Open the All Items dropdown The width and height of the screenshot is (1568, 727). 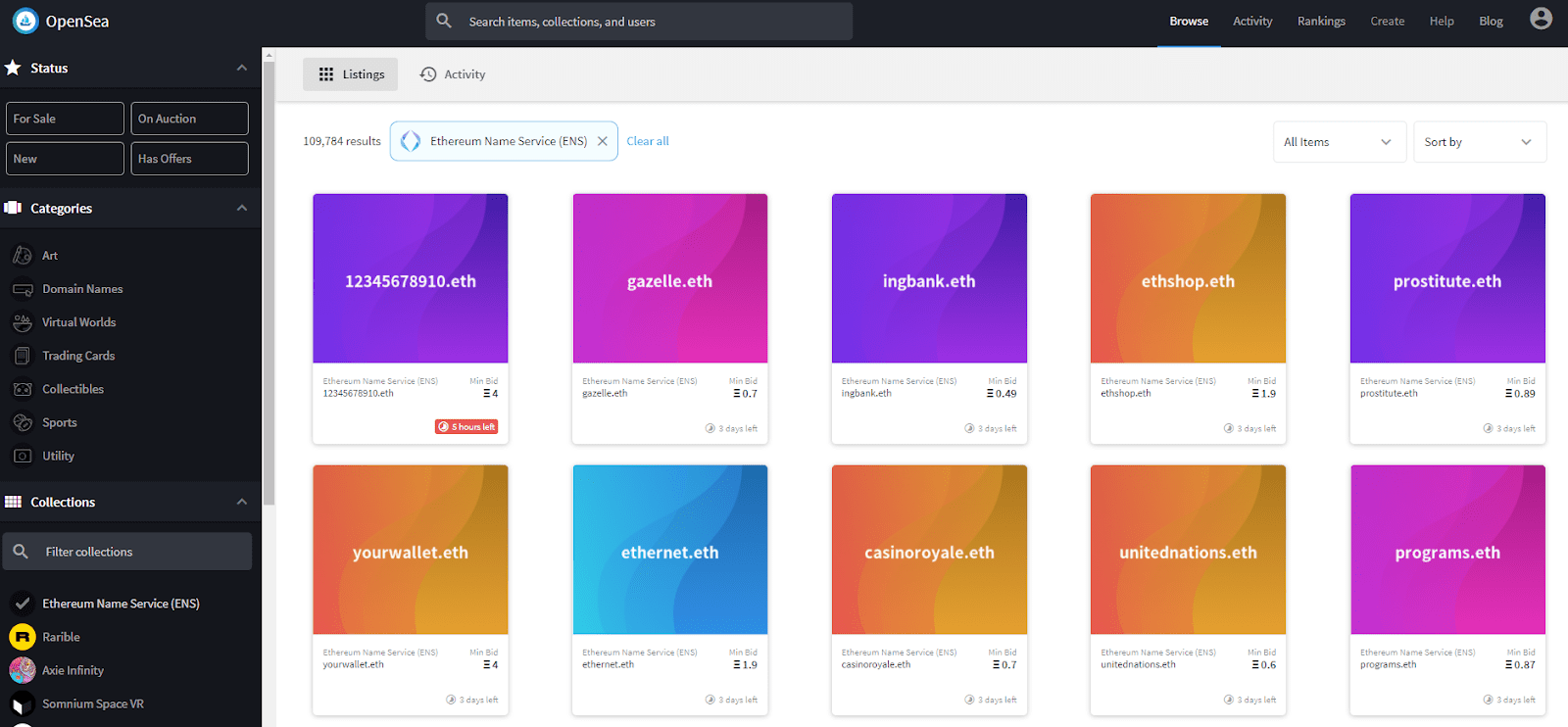tap(1340, 142)
